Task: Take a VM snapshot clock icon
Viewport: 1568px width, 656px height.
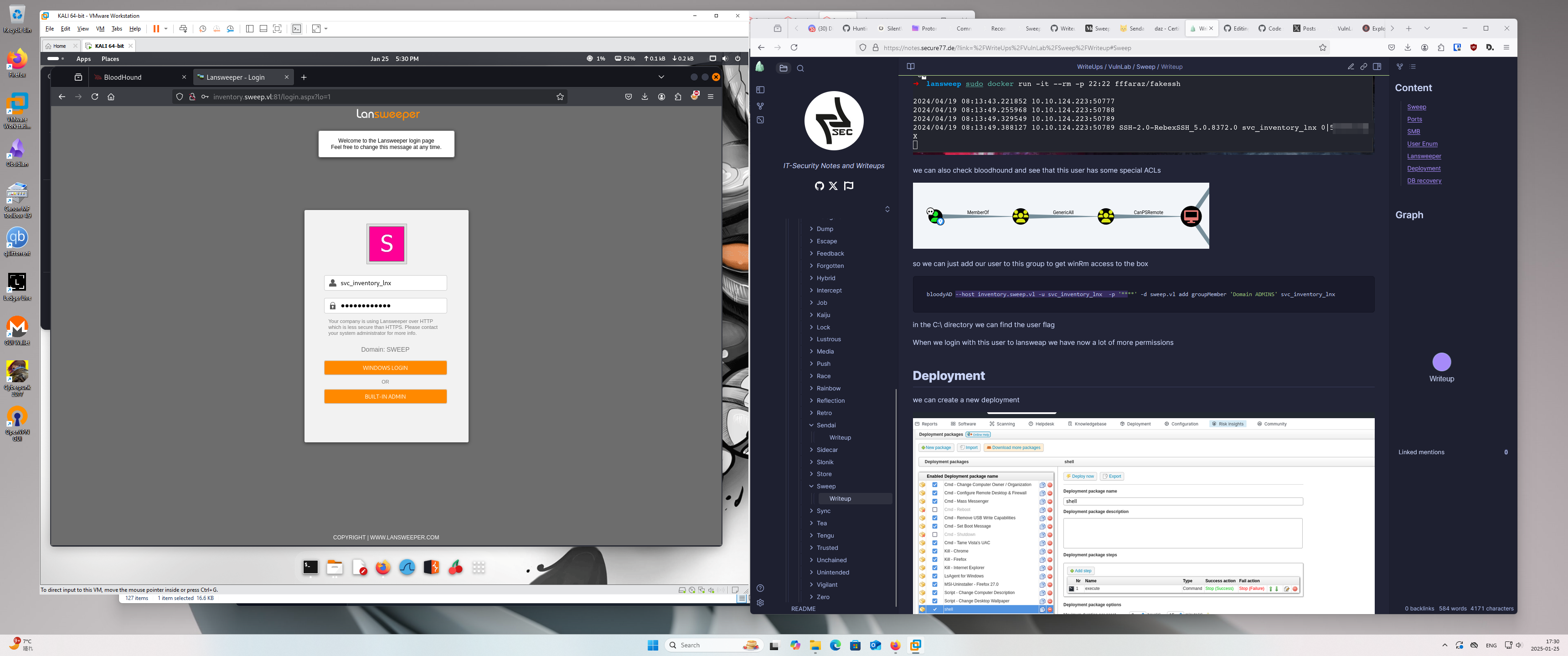Action: (203, 29)
